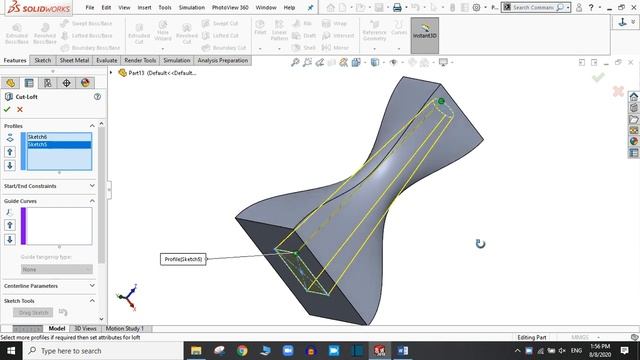The width and height of the screenshot is (640, 360).
Task: Open Google Chrome from the taskbar
Action: click(242, 351)
